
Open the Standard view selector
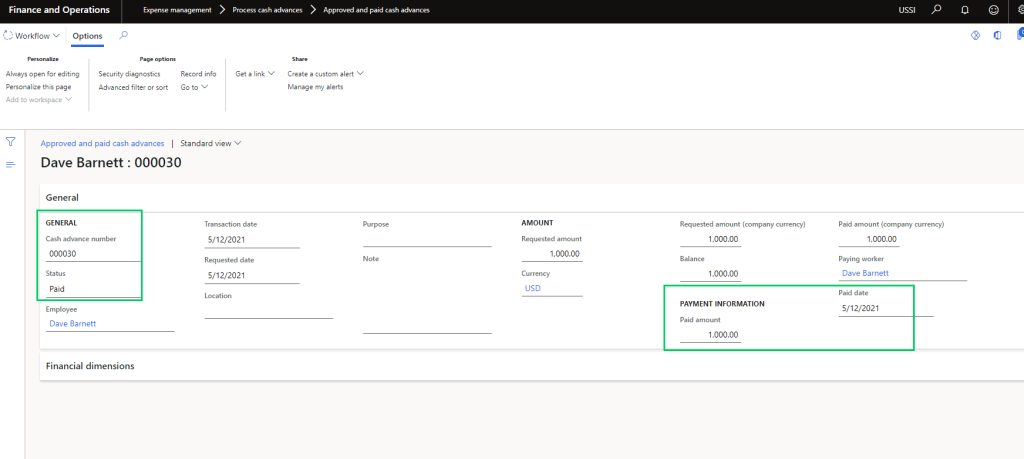[x=210, y=143]
